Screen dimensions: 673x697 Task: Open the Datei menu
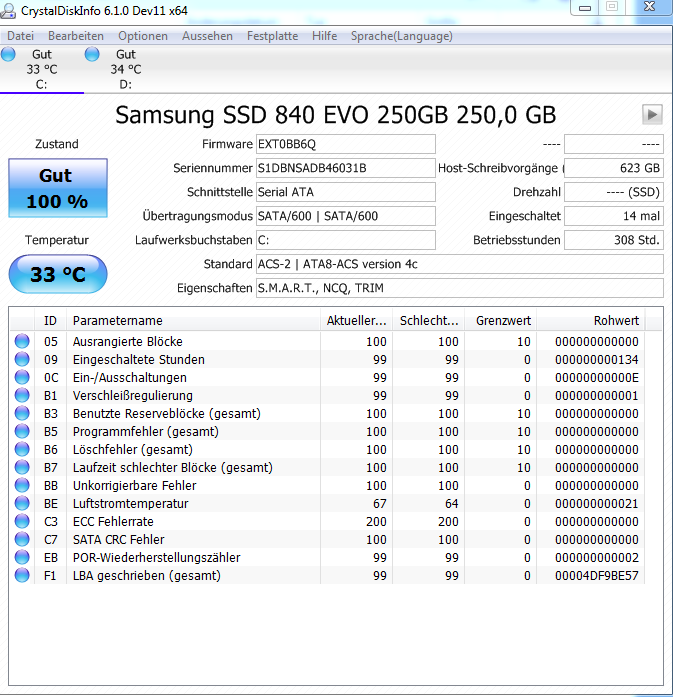click(20, 36)
